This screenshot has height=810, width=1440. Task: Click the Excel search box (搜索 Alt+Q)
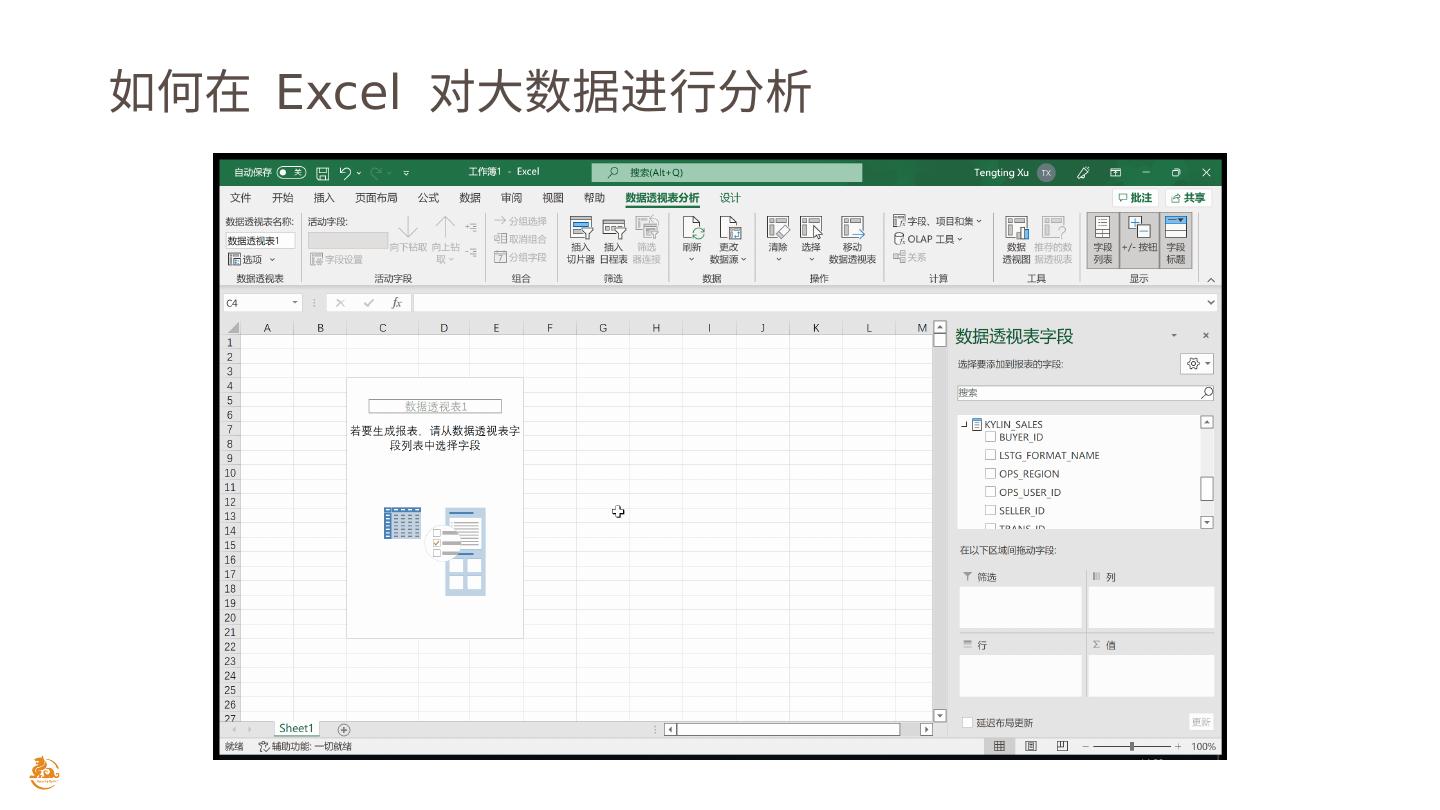click(x=727, y=172)
